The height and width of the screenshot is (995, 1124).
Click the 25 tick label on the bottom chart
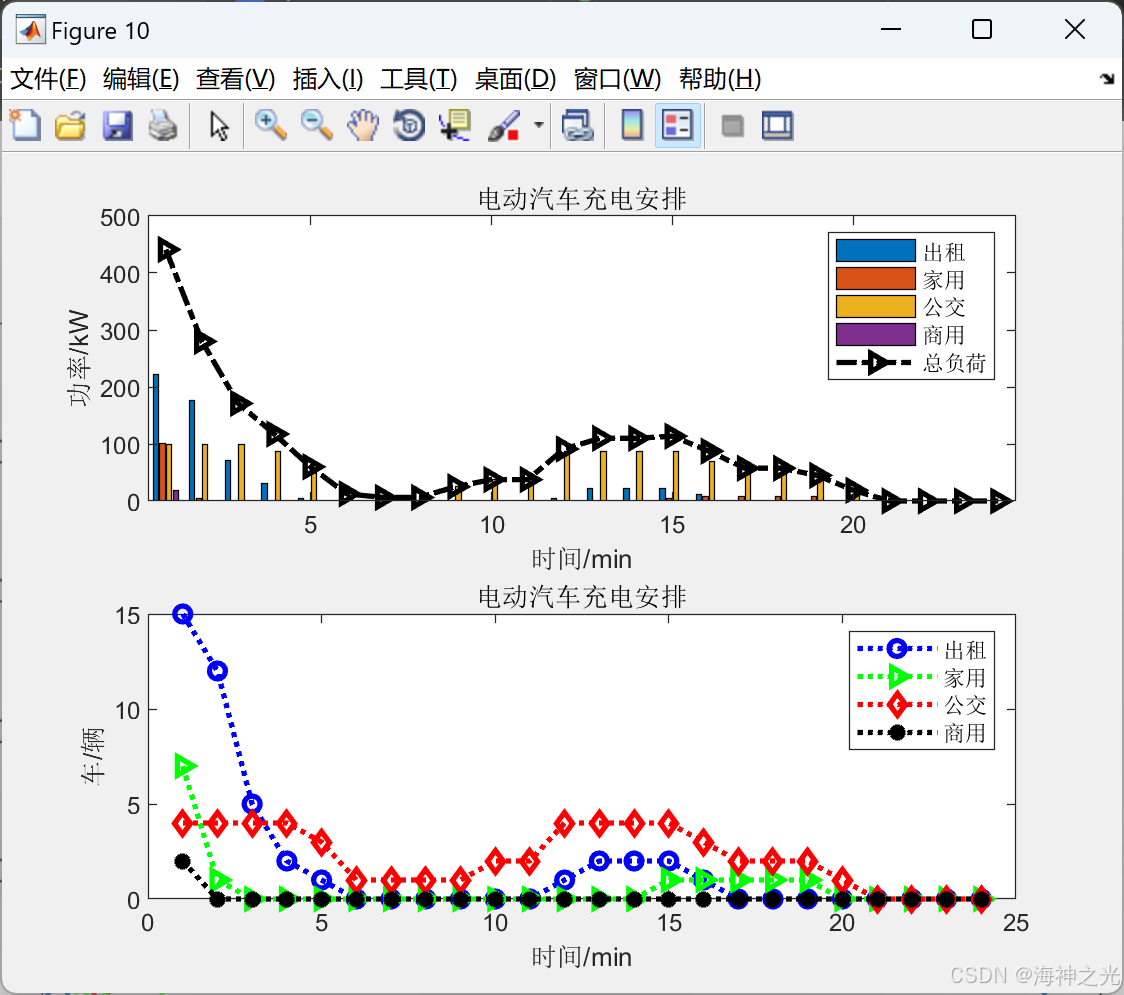[x=1015, y=923]
